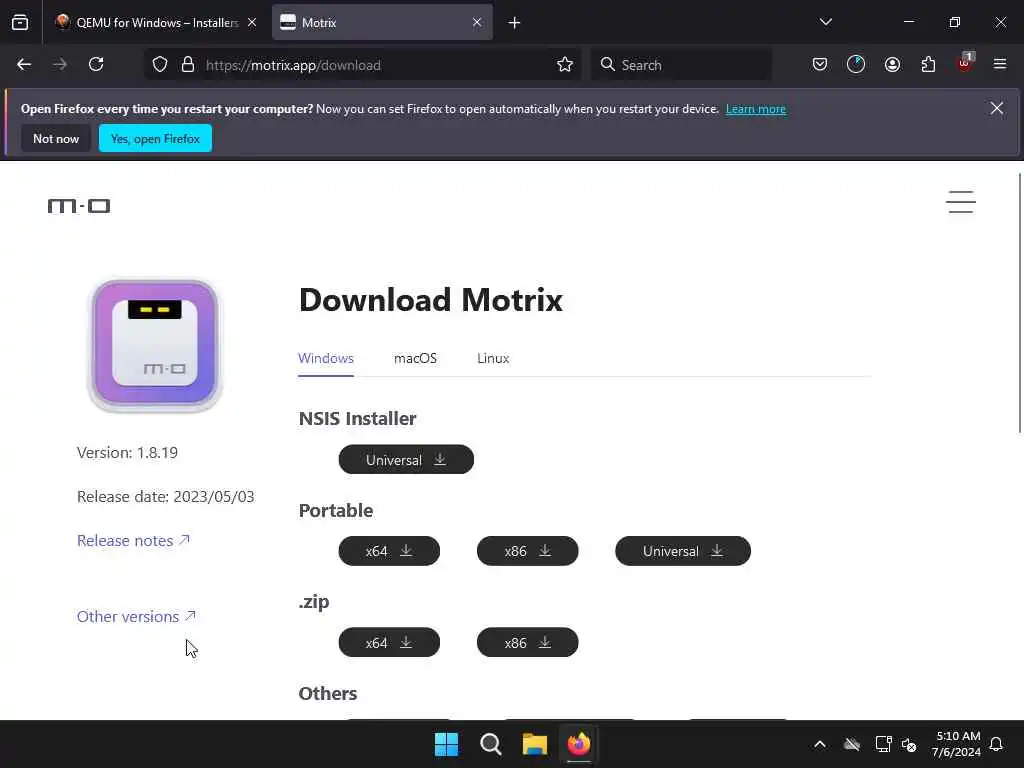The width and height of the screenshot is (1024, 768).
Task: Open the Firefox application menu
Action: tap(1000, 65)
